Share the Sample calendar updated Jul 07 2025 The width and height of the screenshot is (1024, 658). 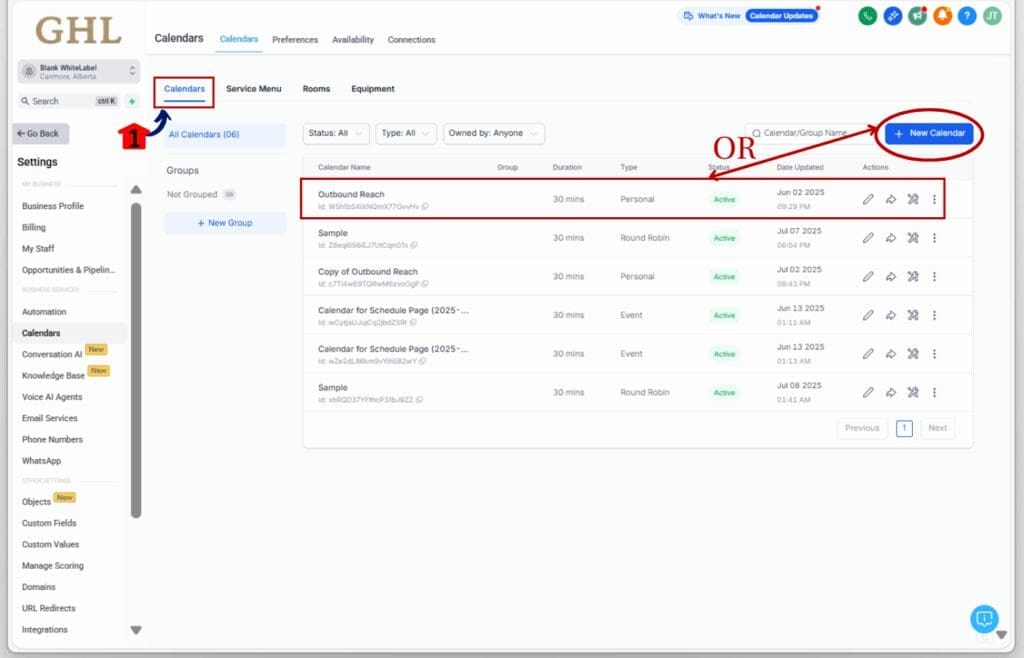(x=891, y=238)
